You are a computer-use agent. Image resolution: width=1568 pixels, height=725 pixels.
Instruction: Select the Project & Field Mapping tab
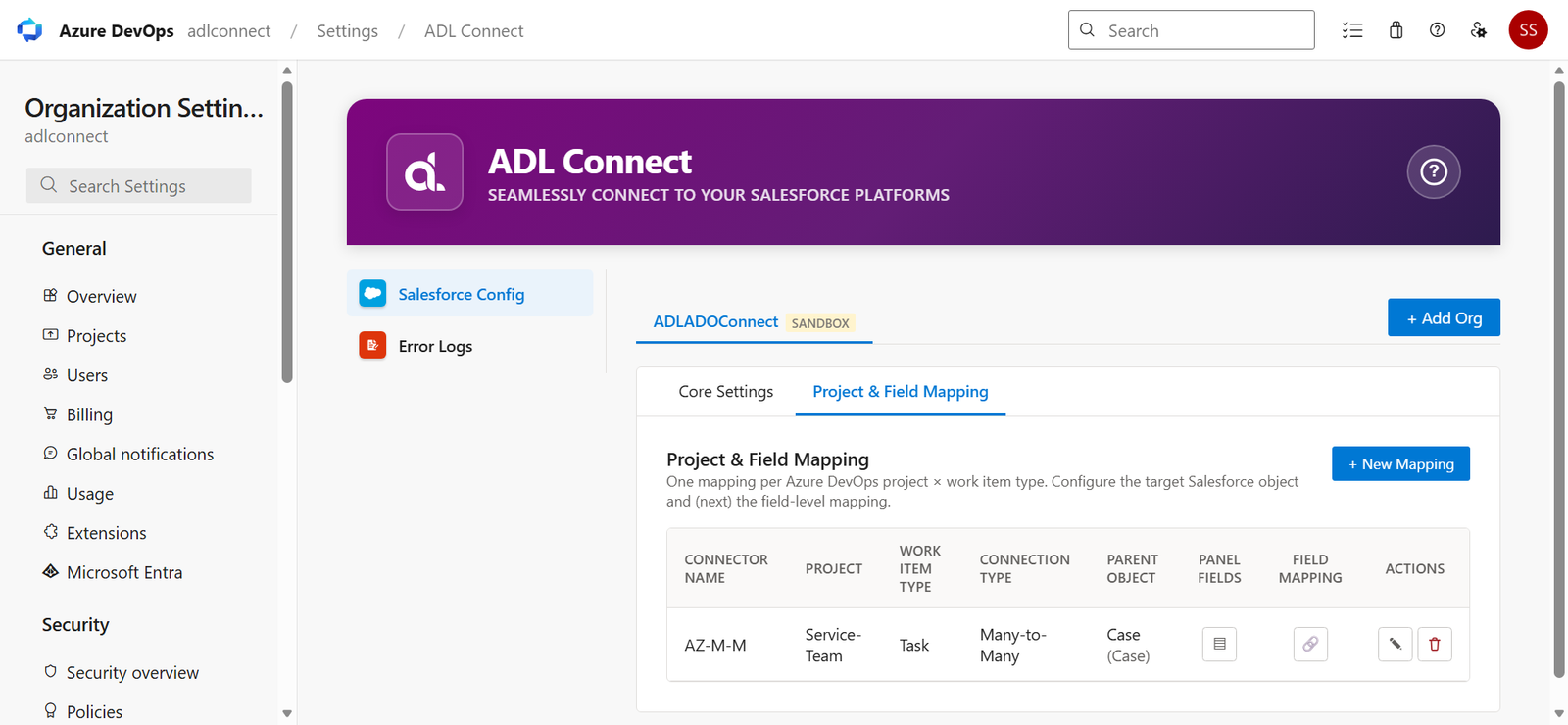[x=901, y=392]
